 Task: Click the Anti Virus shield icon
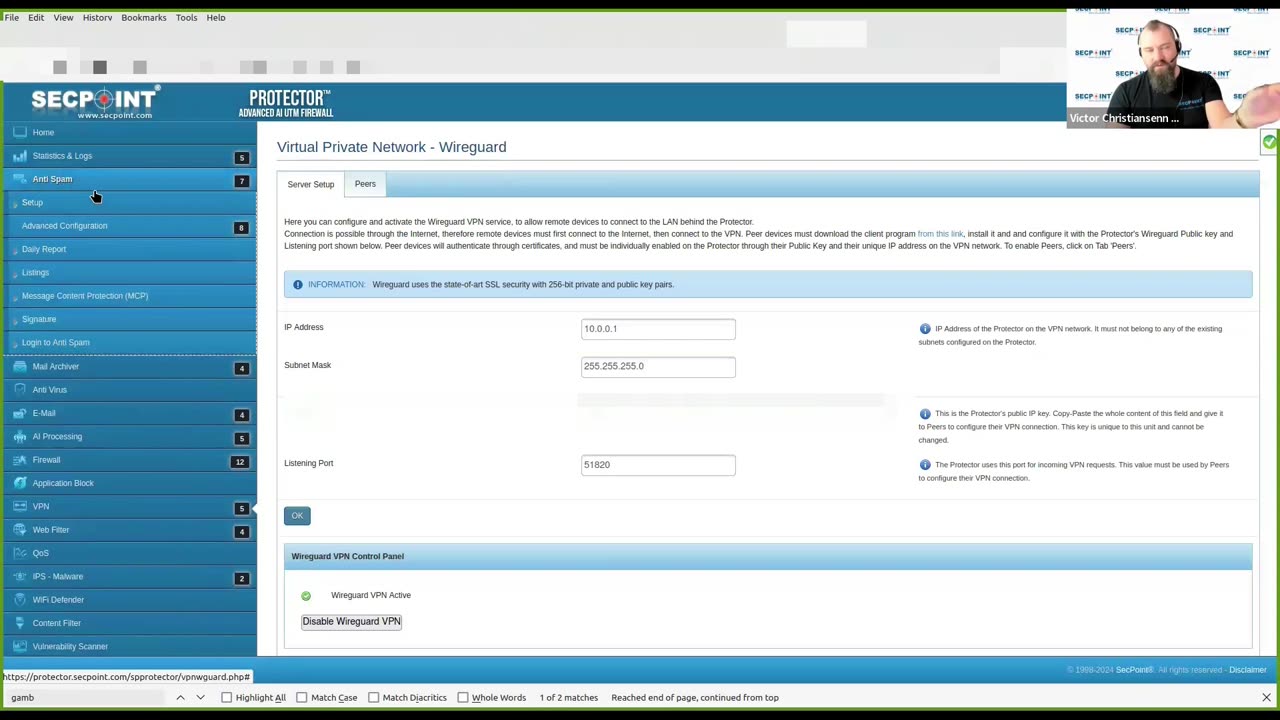pos(20,389)
